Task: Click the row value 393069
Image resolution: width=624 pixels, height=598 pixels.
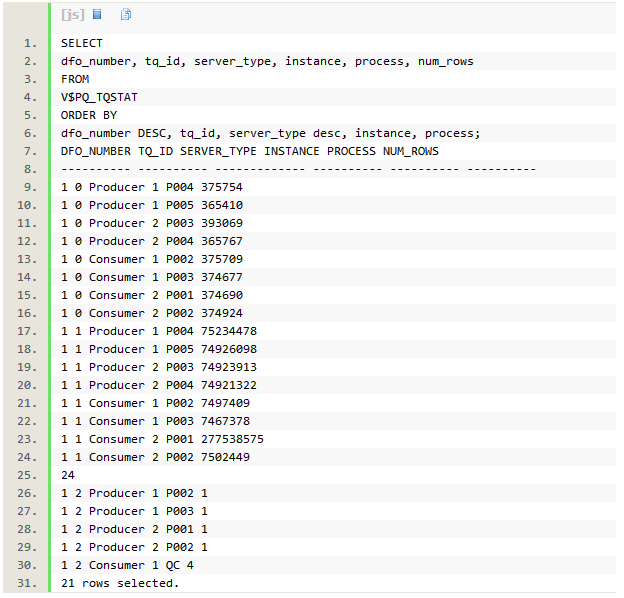Action: click(x=222, y=223)
